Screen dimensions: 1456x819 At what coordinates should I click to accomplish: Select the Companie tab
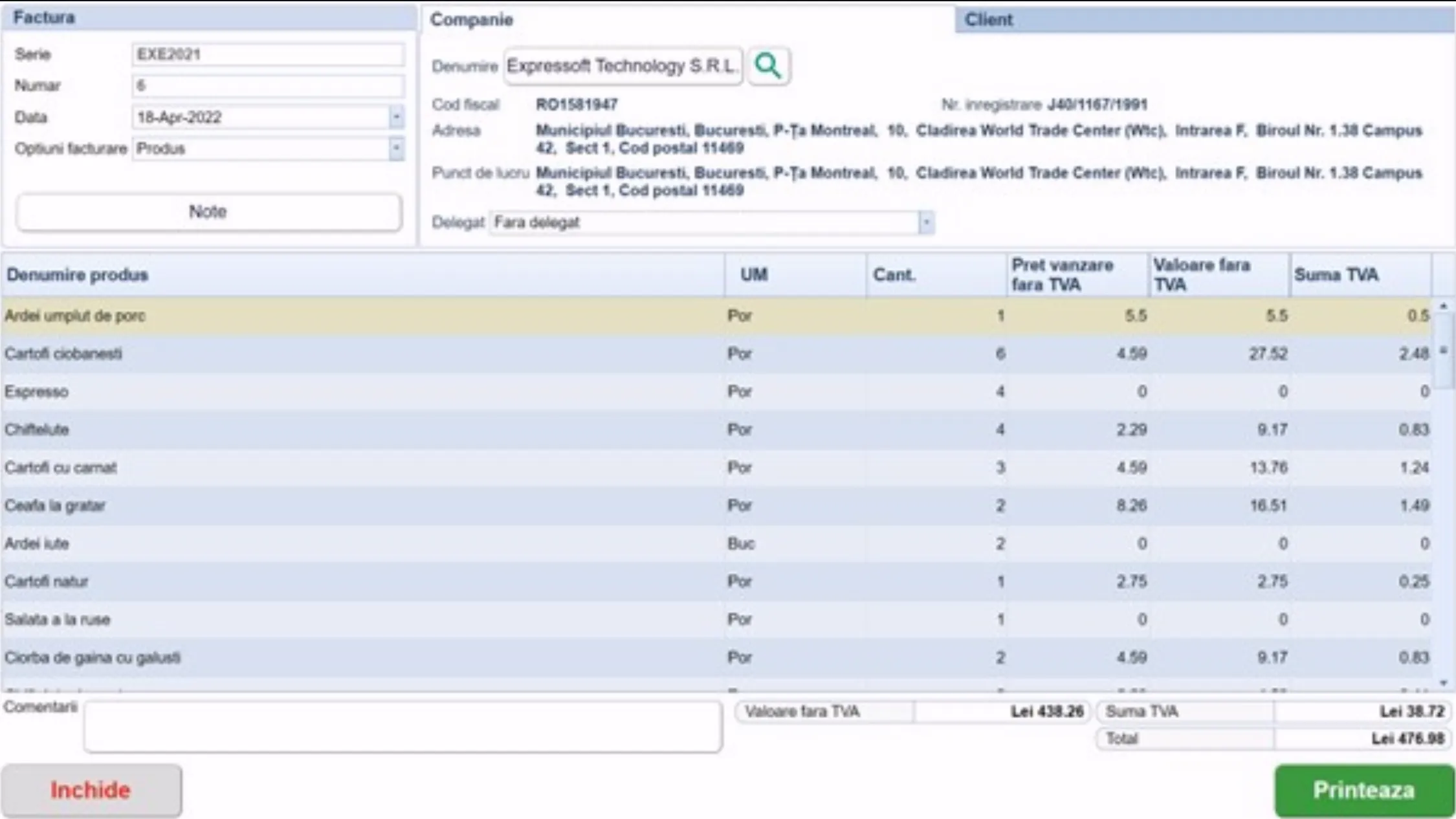click(x=688, y=19)
